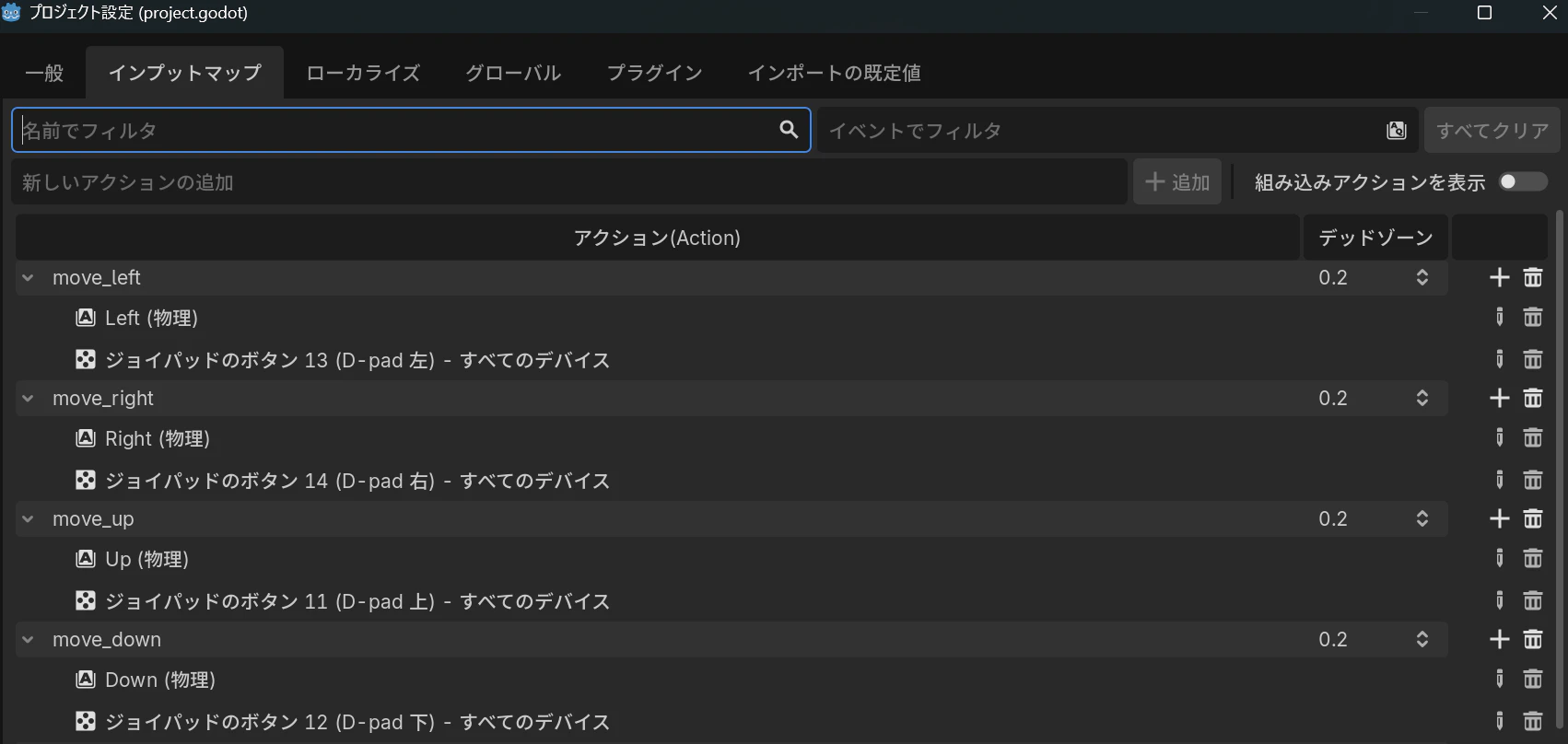
Task: Delete the move_left action
Action: [x=1533, y=277]
